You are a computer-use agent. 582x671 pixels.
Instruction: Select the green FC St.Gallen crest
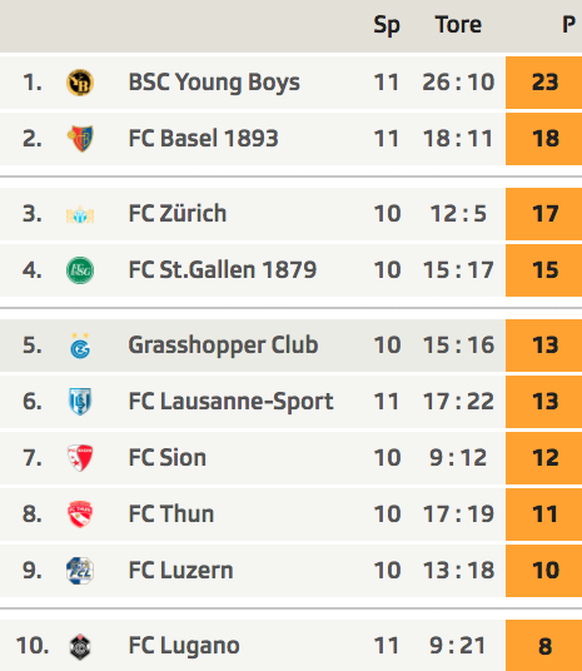80,270
